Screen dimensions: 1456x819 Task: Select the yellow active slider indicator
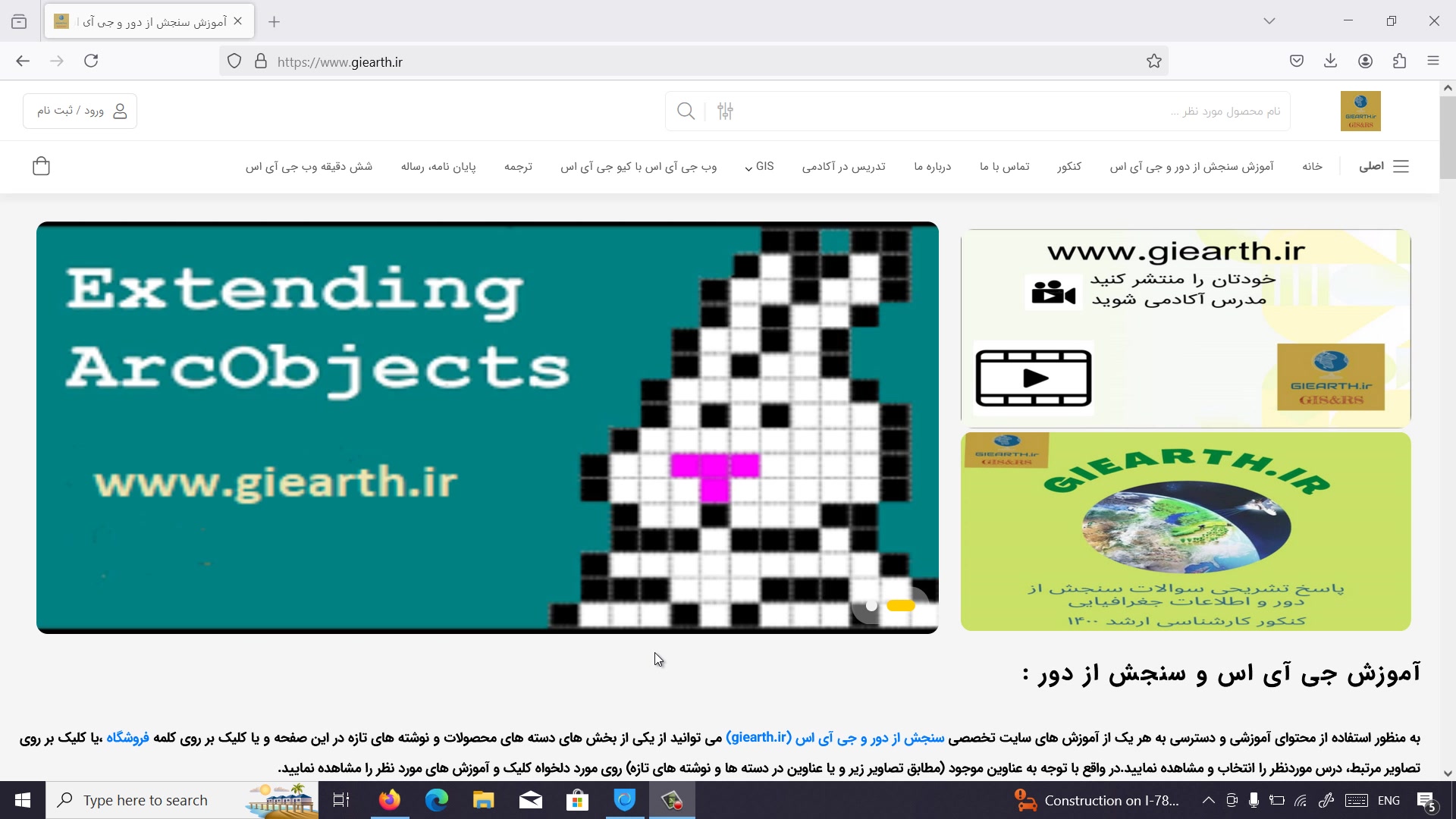tap(901, 606)
